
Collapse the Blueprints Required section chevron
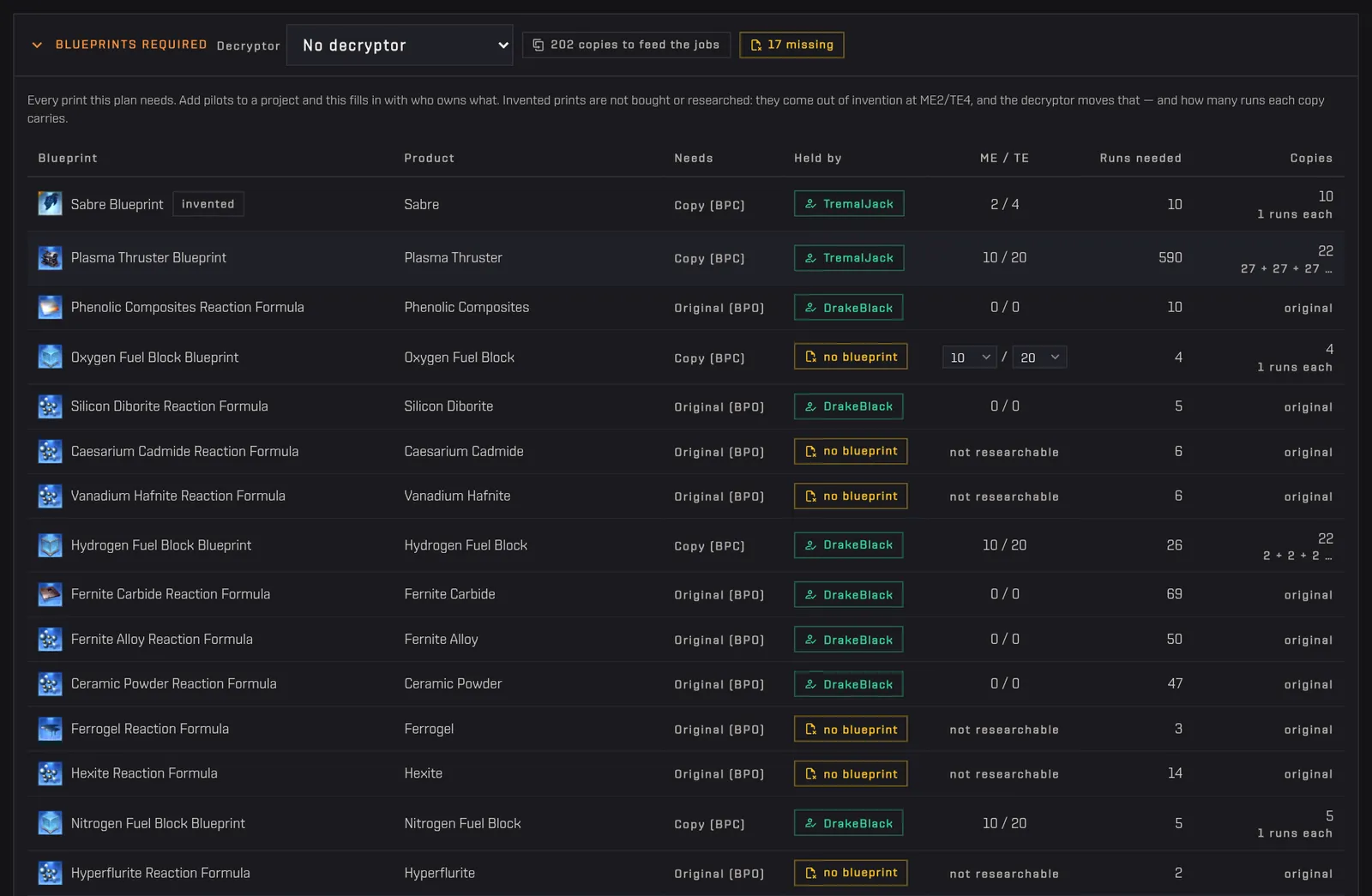[x=37, y=45]
